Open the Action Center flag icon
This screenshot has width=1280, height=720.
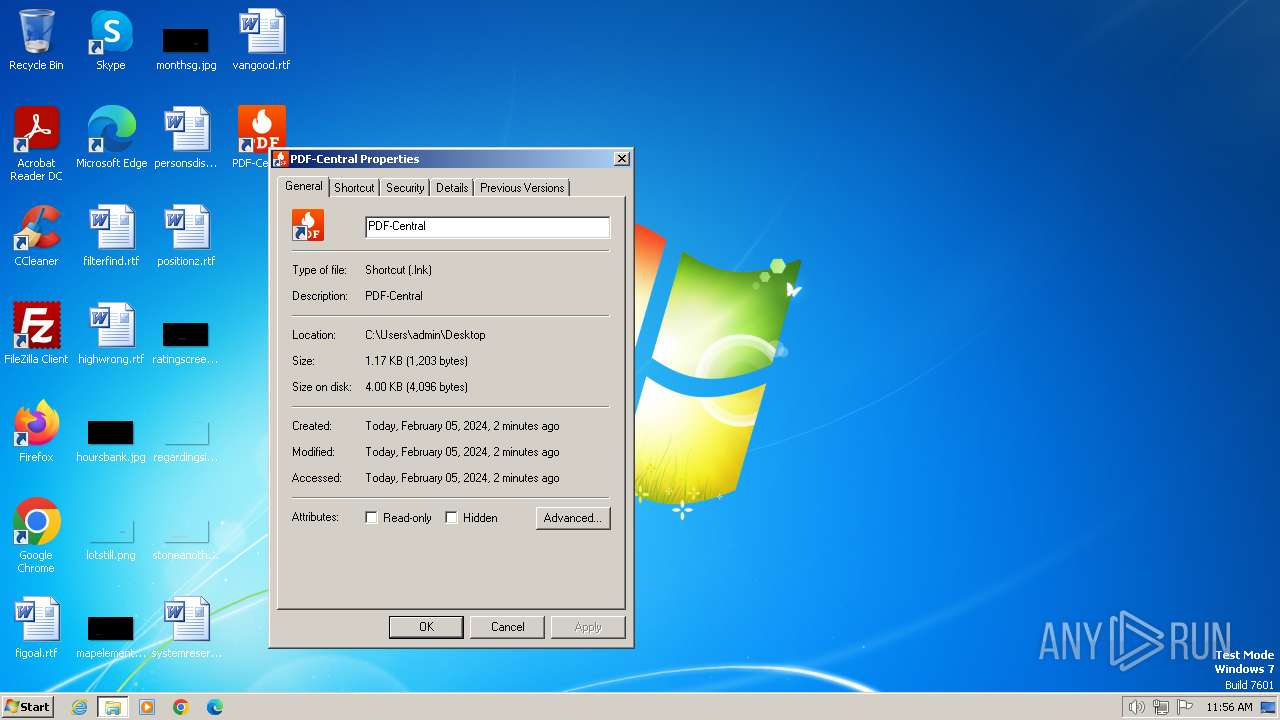1185,707
